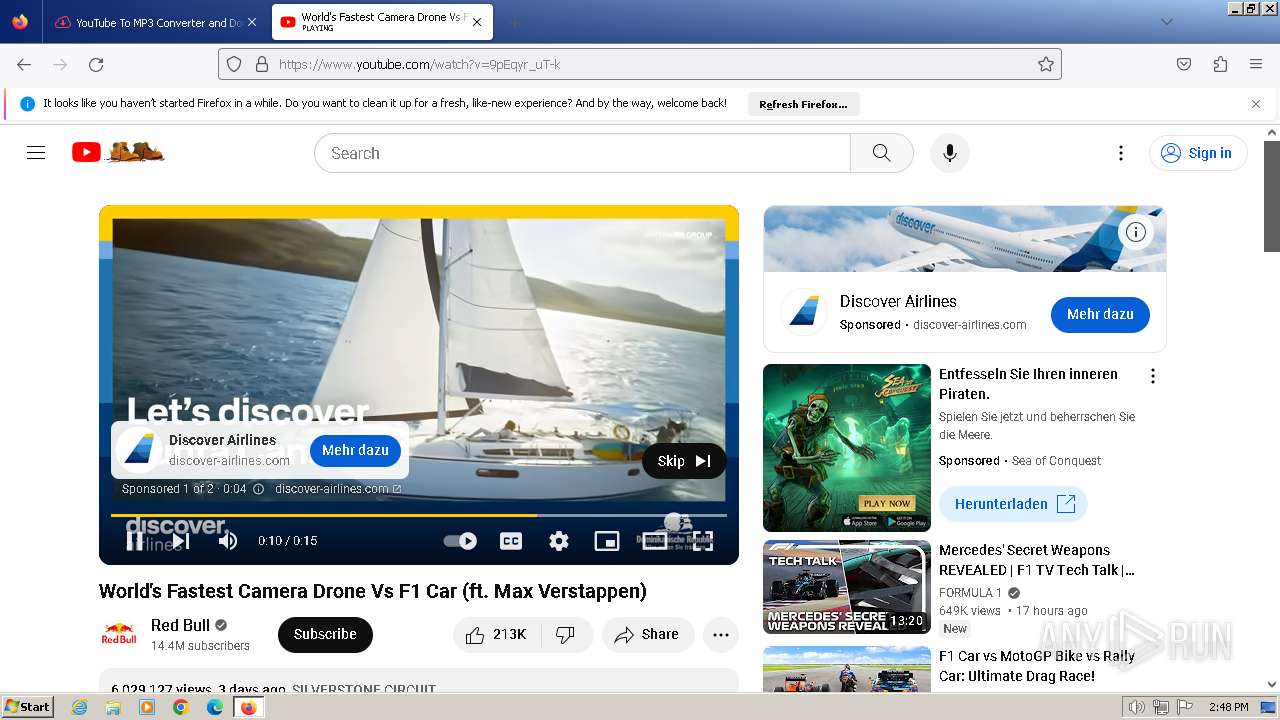Skip to the next video
This screenshot has width=1280, height=720.
click(181, 541)
